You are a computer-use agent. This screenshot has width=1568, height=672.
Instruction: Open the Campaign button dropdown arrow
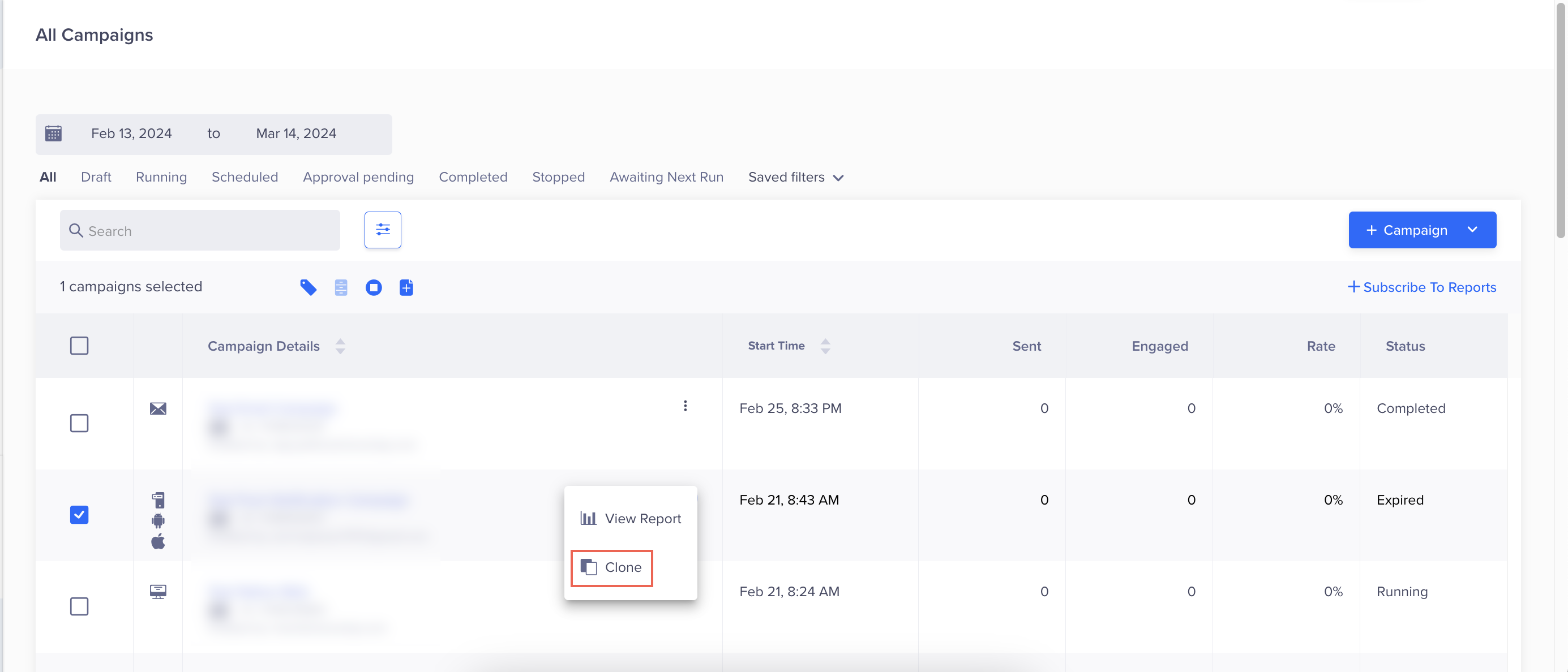tap(1472, 230)
